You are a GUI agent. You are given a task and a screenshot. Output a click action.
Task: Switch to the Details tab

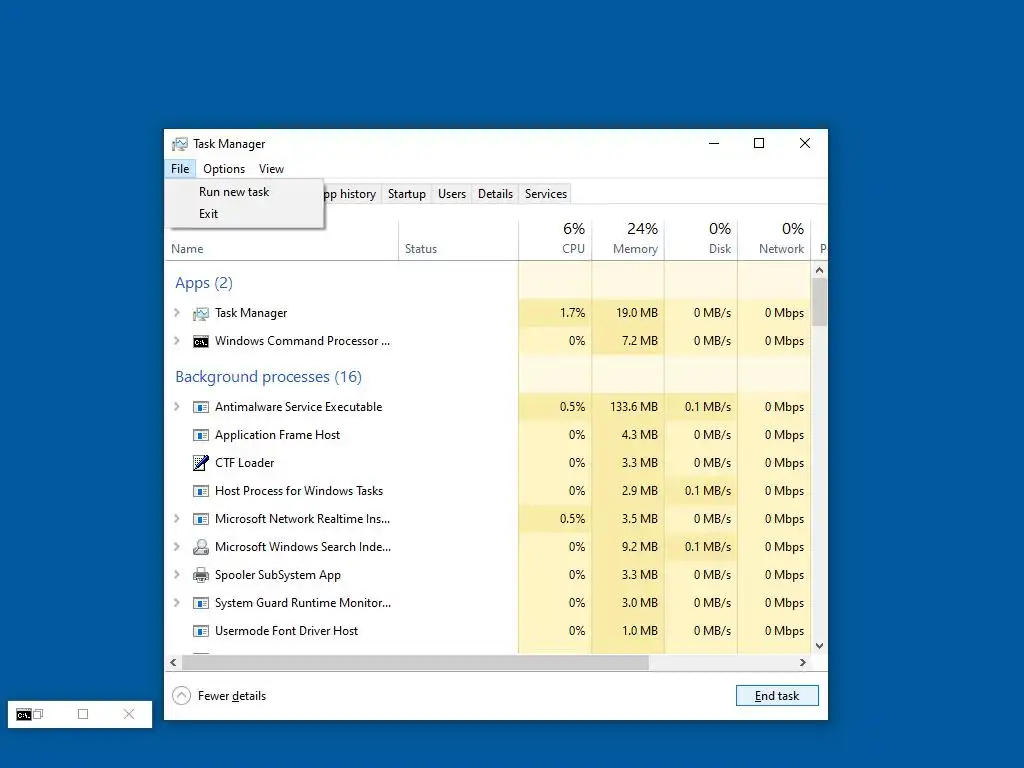[495, 194]
